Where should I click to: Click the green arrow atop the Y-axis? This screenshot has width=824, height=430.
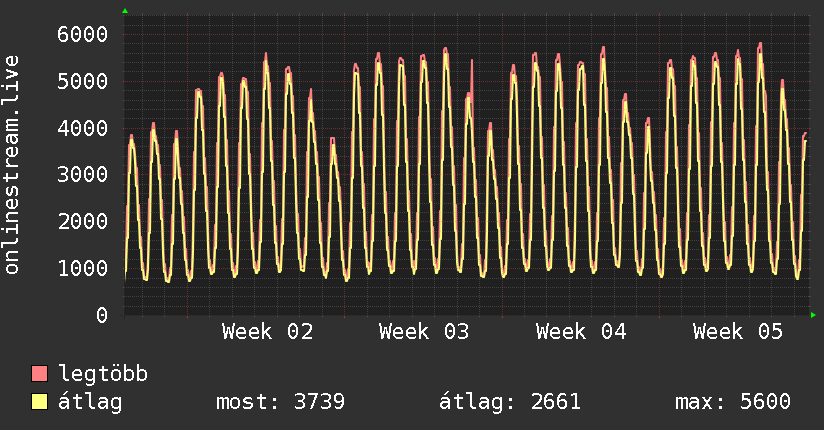click(125, 11)
